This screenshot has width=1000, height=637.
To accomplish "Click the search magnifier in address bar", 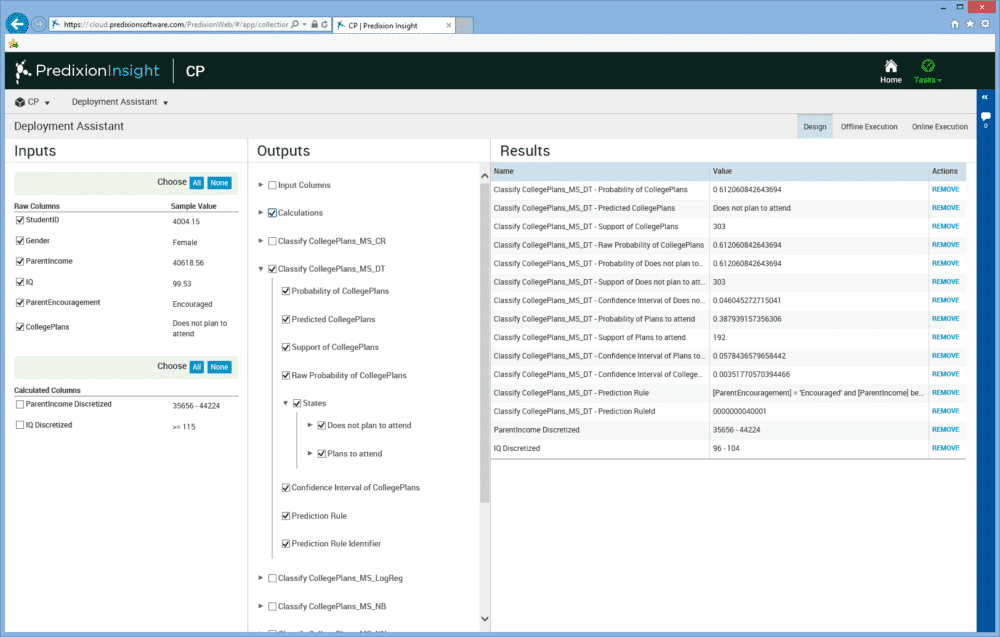I will point(295,24).
